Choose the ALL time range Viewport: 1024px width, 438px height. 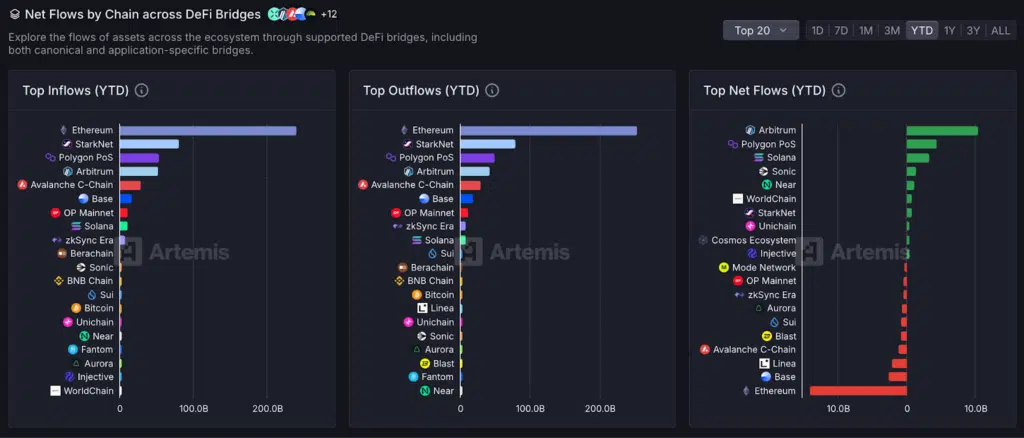click(x=999, y=30)
